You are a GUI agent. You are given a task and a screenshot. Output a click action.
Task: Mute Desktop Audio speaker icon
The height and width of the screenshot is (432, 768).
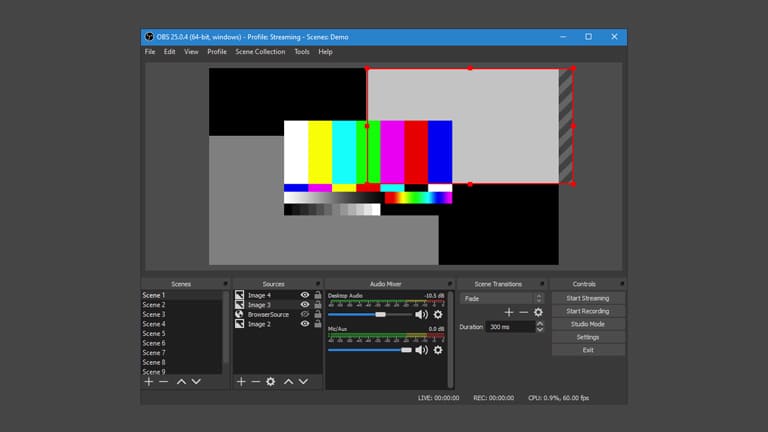click(x=421, y=314)
